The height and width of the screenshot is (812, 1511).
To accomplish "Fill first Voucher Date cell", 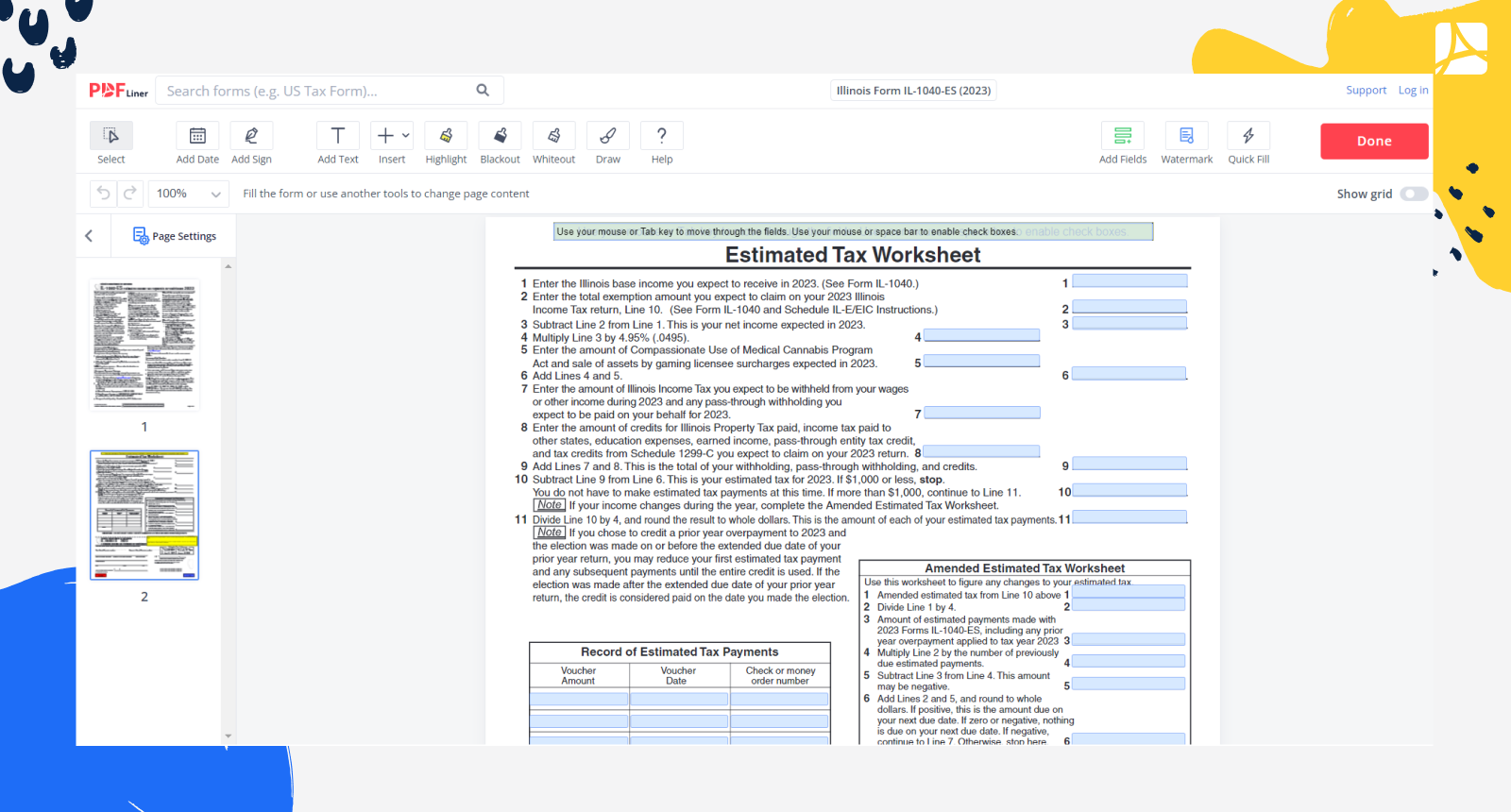I will [x=679, y=700].
